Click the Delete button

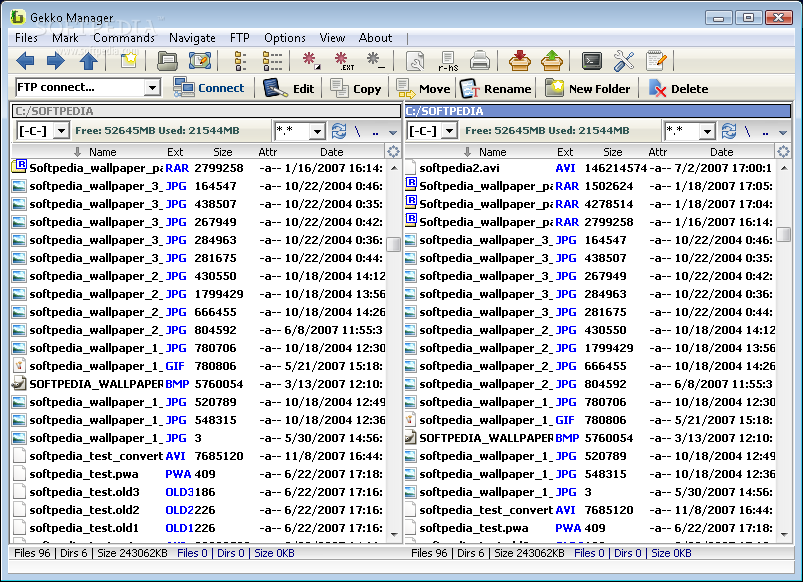click(x=679, y=89)
